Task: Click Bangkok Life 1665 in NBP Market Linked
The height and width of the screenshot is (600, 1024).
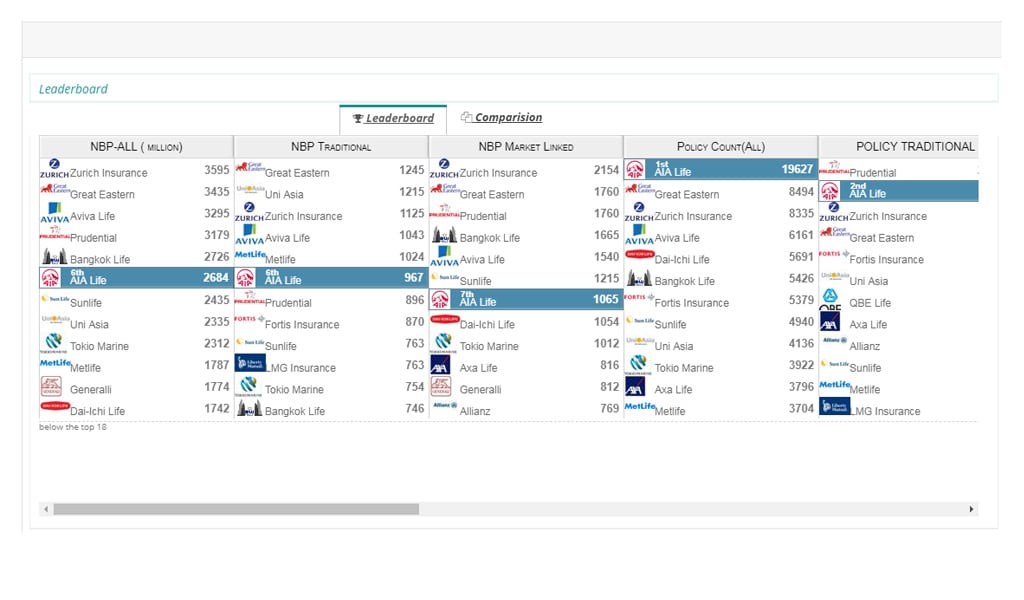Action: point(526,235)
